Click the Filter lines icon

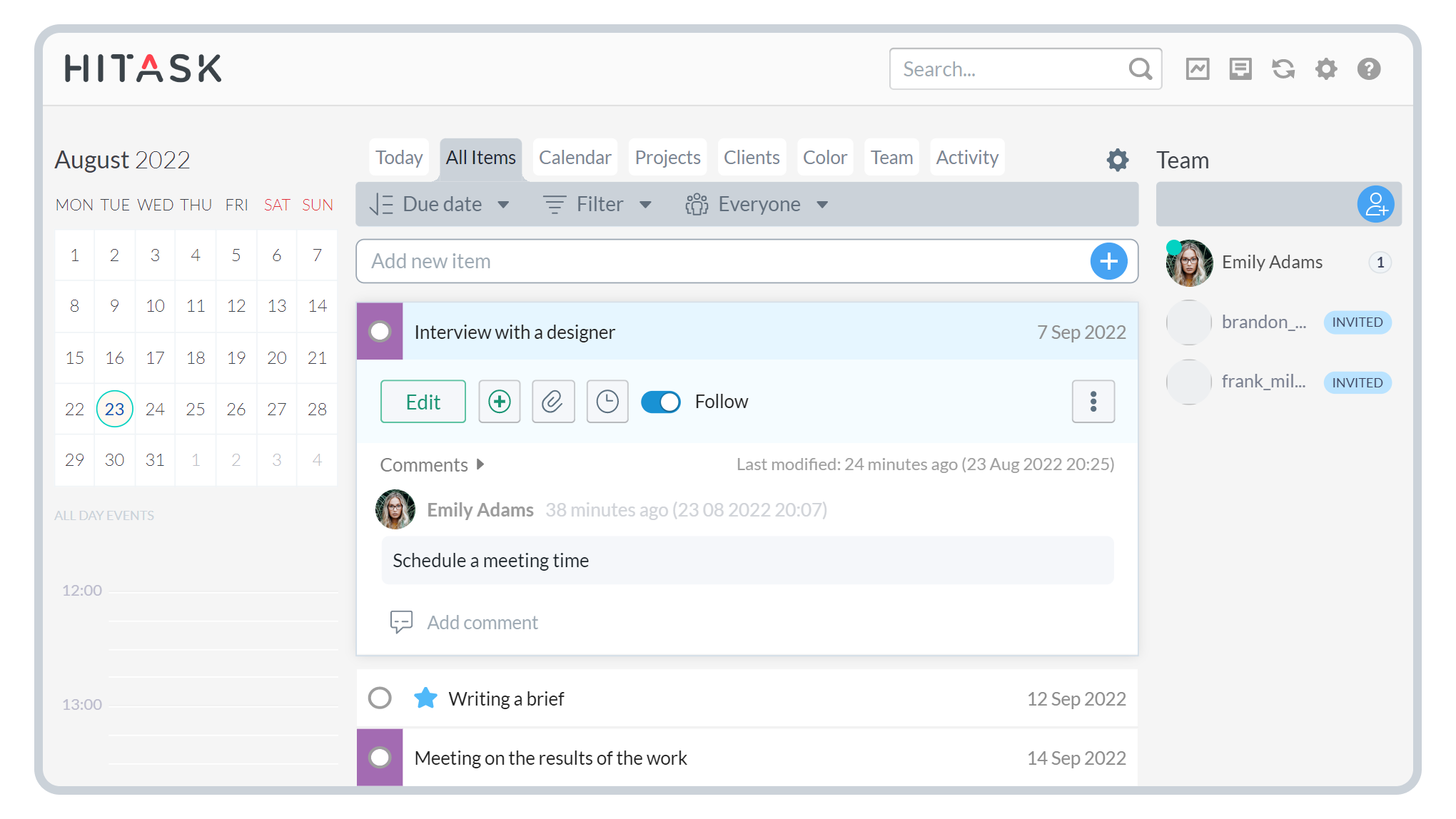[555, 205]
